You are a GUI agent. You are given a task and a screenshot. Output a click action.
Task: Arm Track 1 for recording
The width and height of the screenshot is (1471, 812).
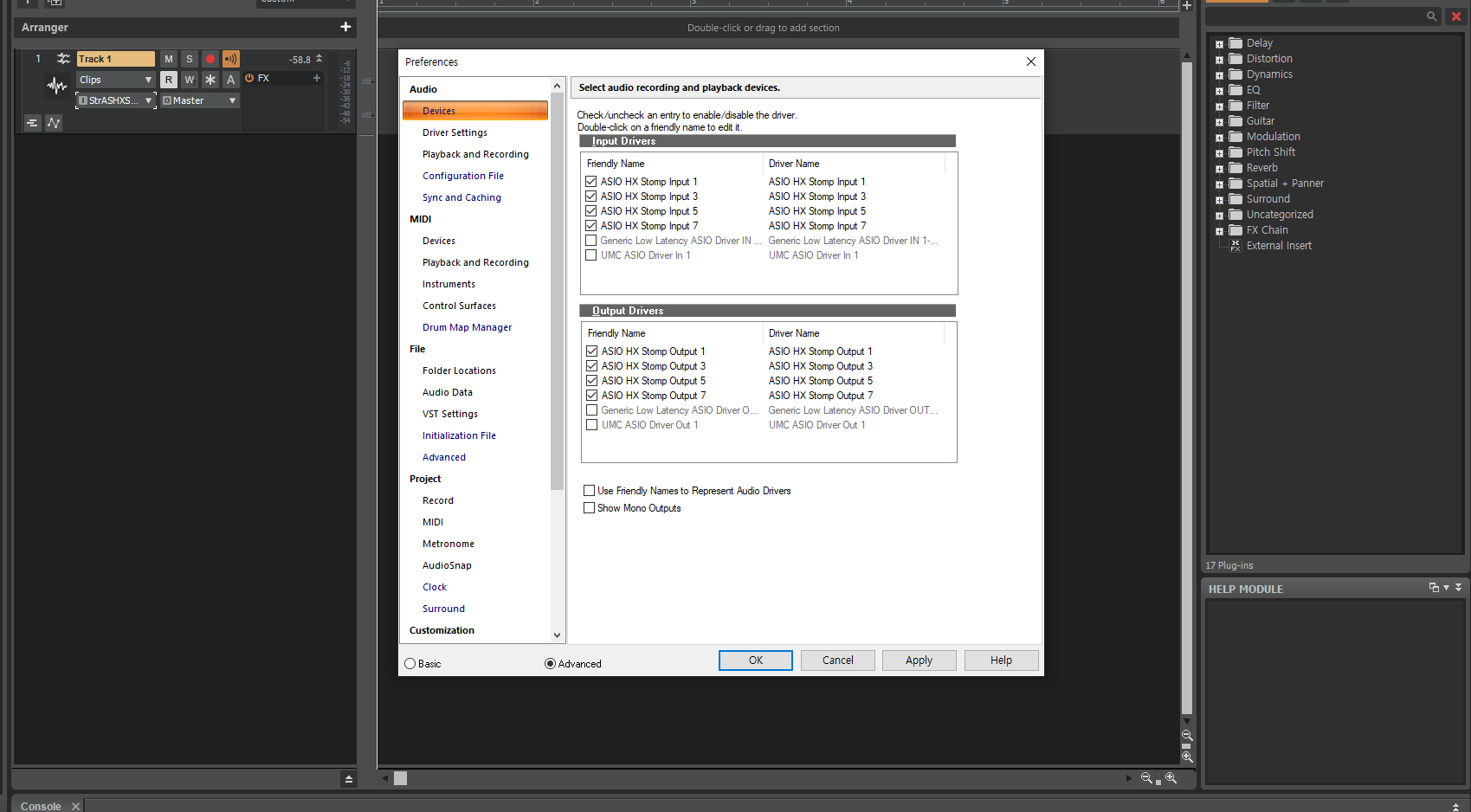[210, 59]
